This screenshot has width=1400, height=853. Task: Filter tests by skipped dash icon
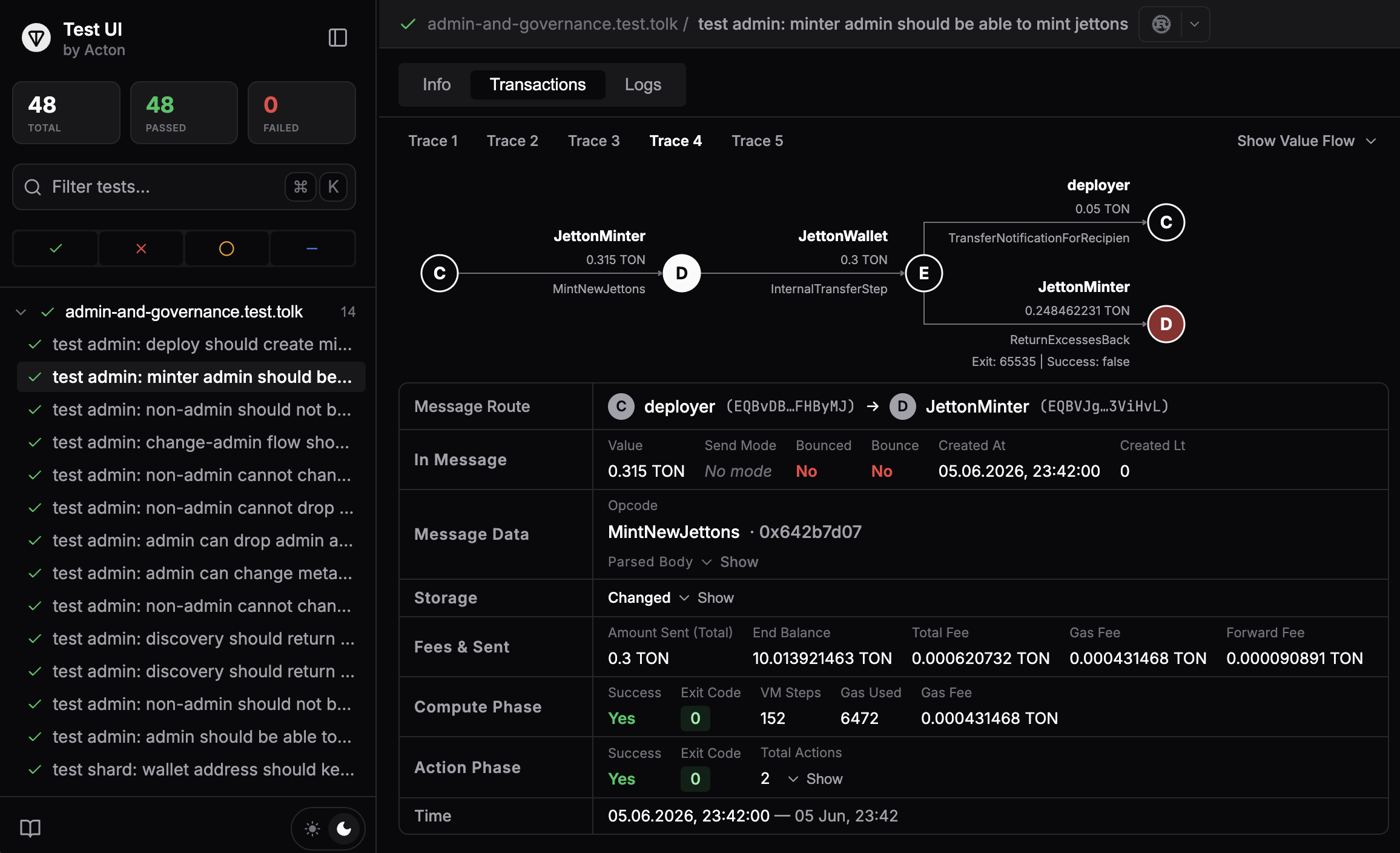pos(312,248)
